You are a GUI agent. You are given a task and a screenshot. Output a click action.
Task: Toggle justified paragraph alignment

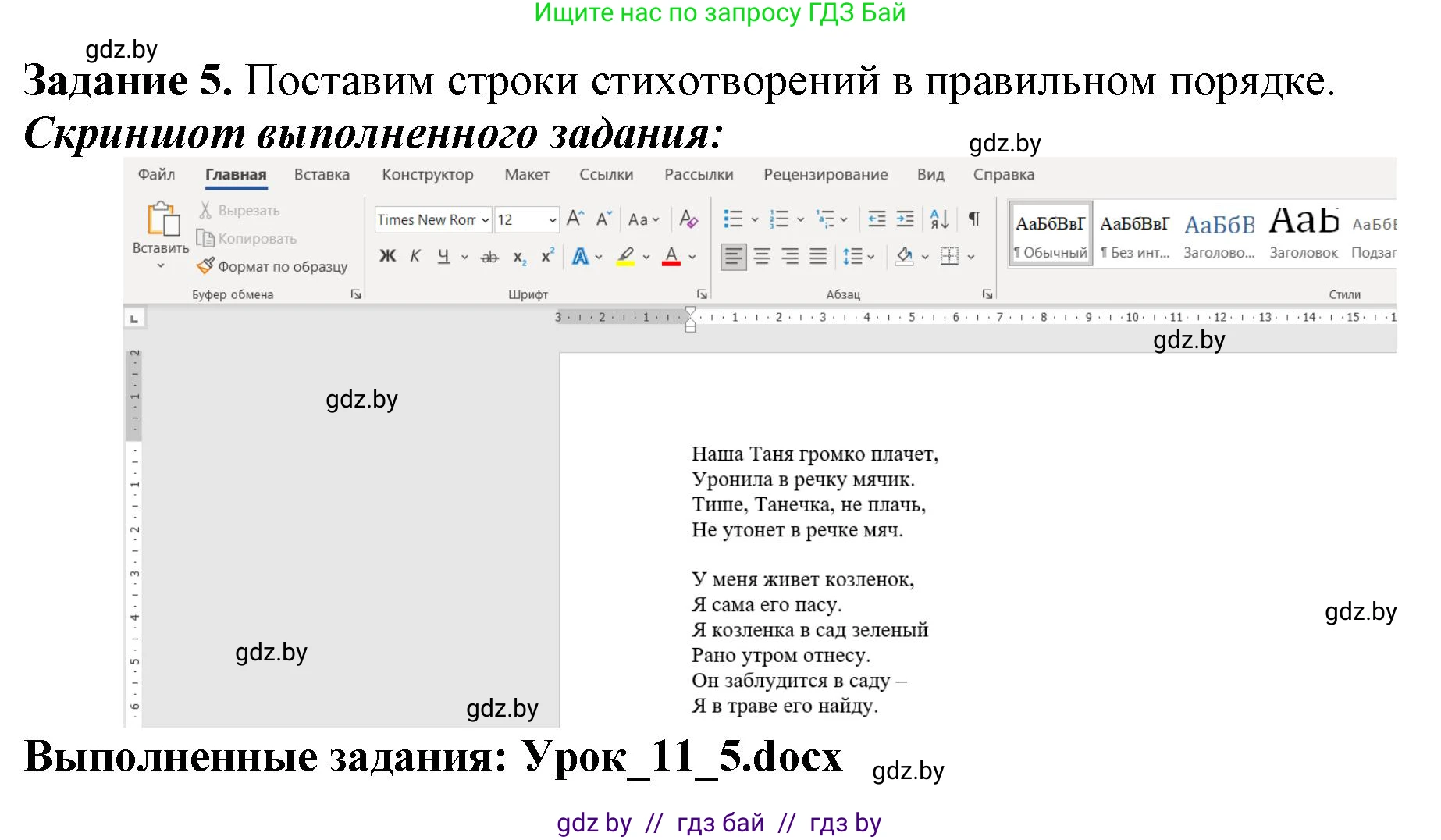tap(817, 256)
